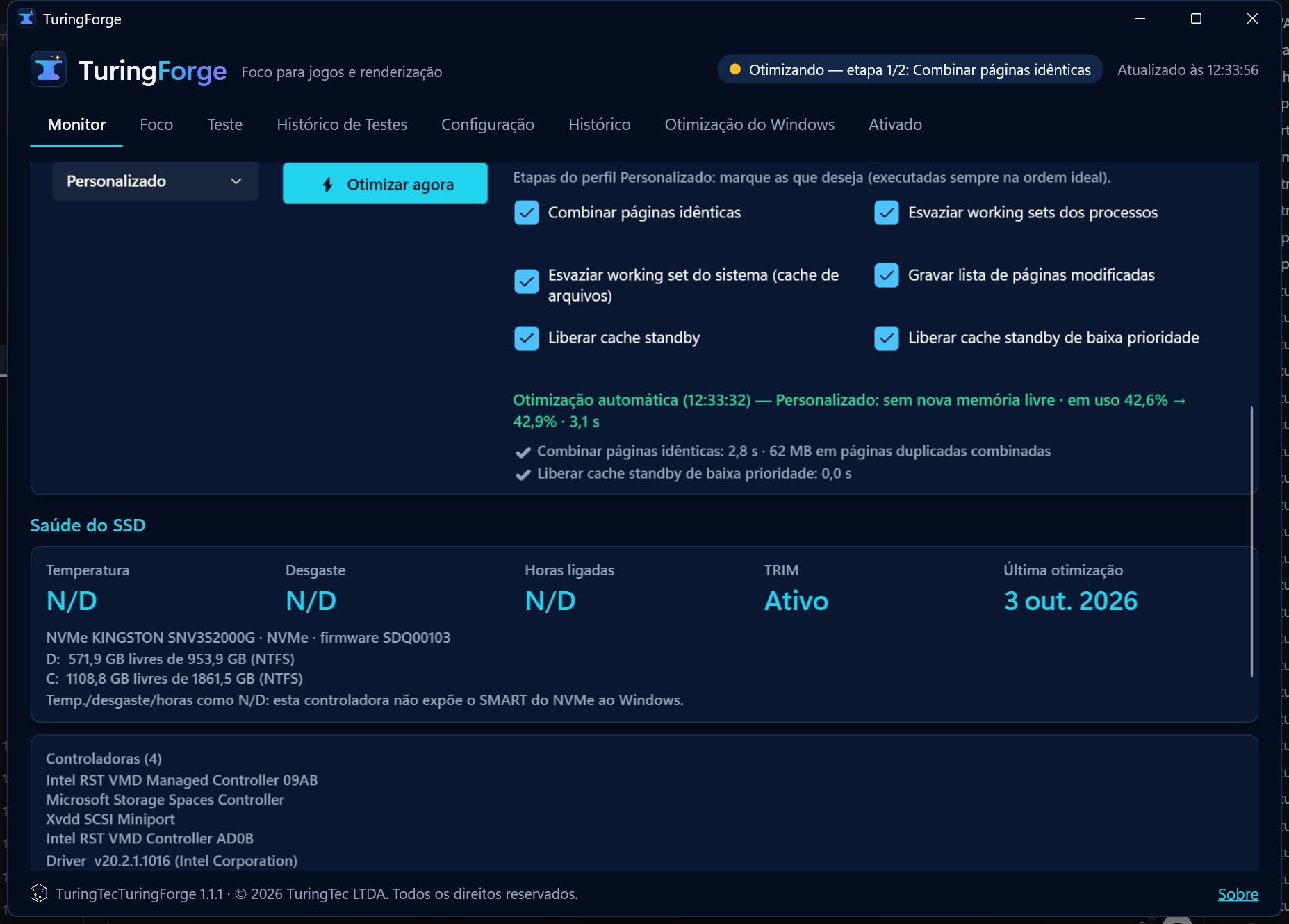Viewport: 1289px width, 924px height.
Task: Disable Liberar cache standby checkbox
Action: point(527,338)
